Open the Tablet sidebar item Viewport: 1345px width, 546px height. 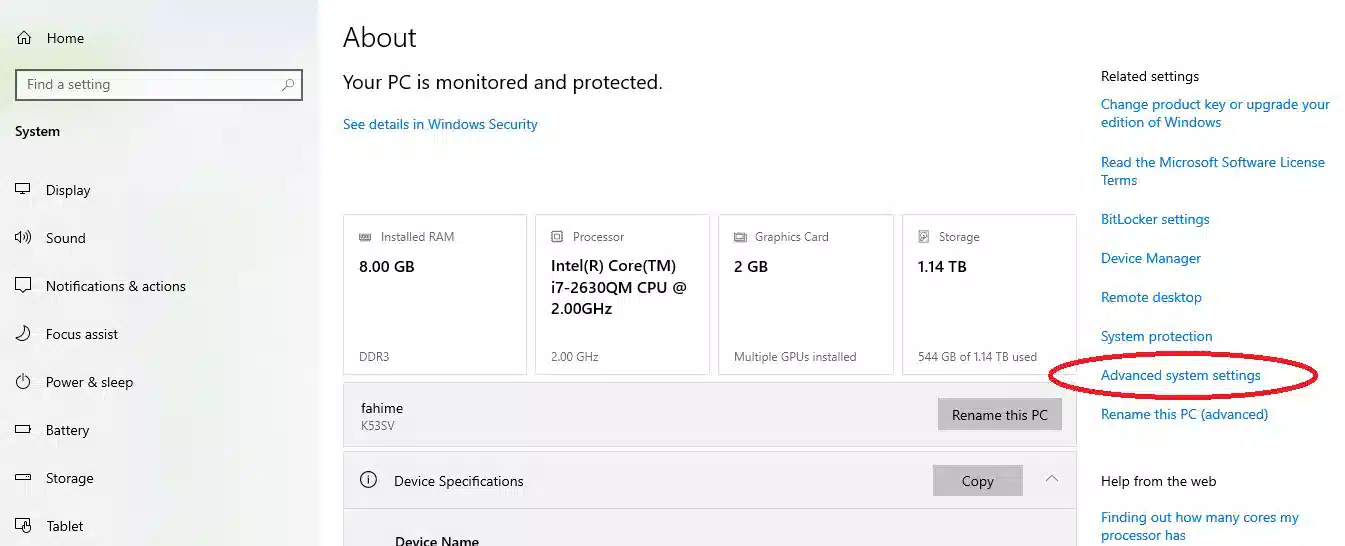coord(64,526)
